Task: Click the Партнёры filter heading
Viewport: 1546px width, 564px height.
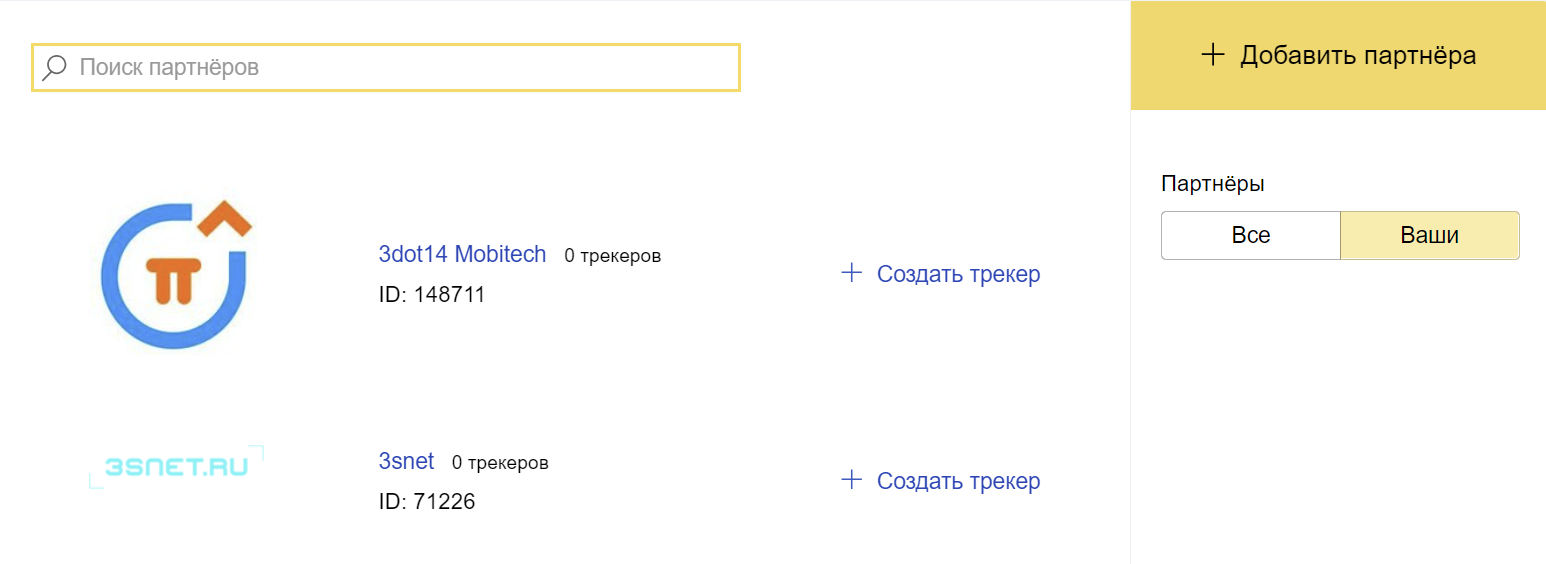Action: 1212,184
